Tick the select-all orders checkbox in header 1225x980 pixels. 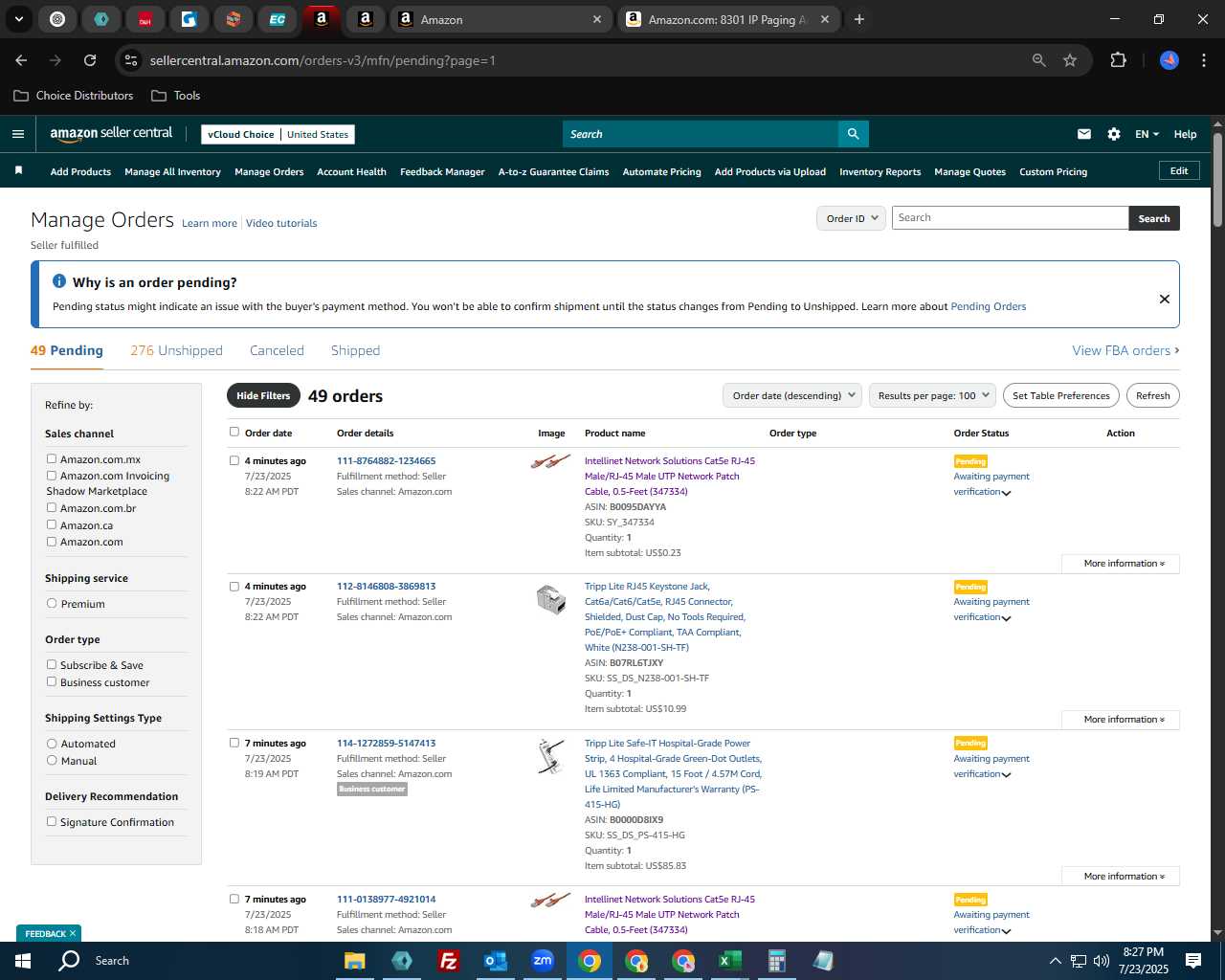point(234,432)
